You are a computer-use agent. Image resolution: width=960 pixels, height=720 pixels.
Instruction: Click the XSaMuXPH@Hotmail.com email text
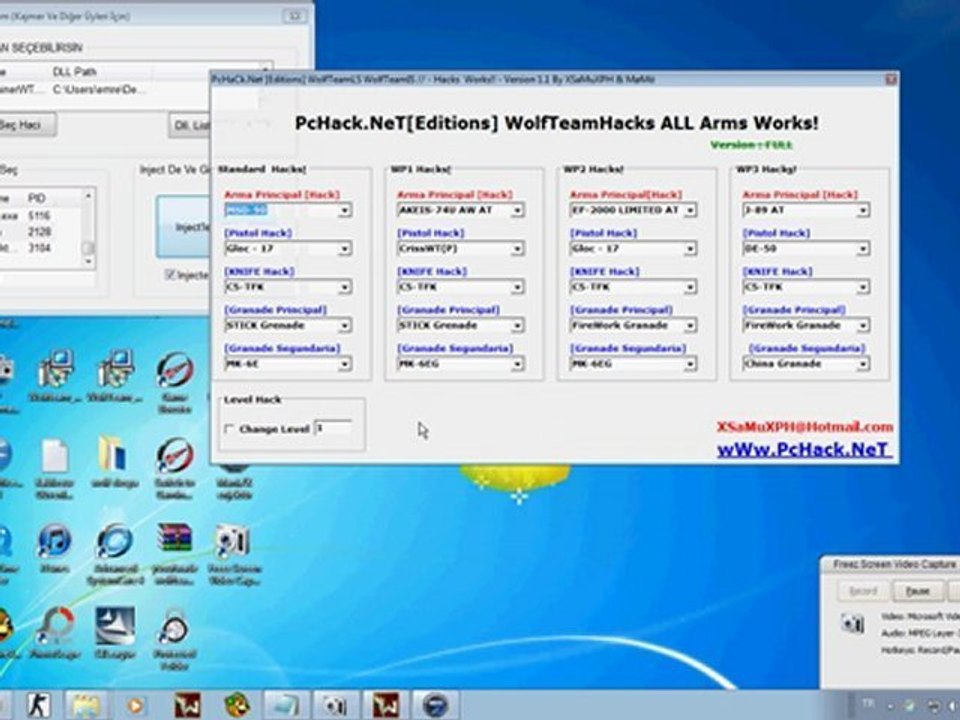(804, 427)
